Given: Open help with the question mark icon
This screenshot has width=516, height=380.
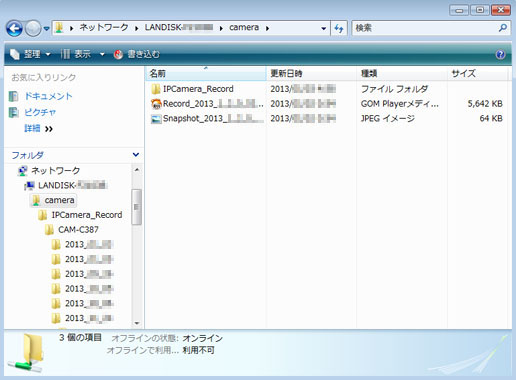Looking at the screenshot, I should (x=500, y=54).
